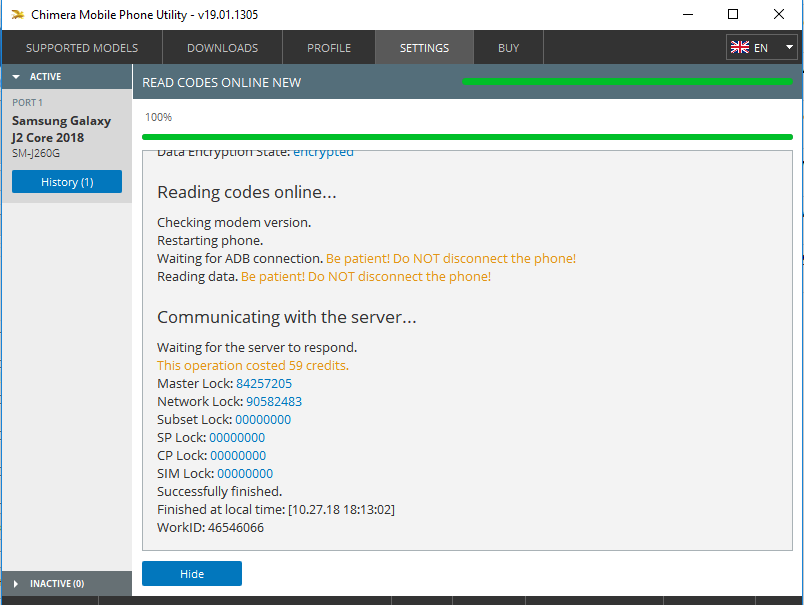Click the SIM Lock code value
The width and height of the screenshot is (804, 605).
[x=245, y=473]
